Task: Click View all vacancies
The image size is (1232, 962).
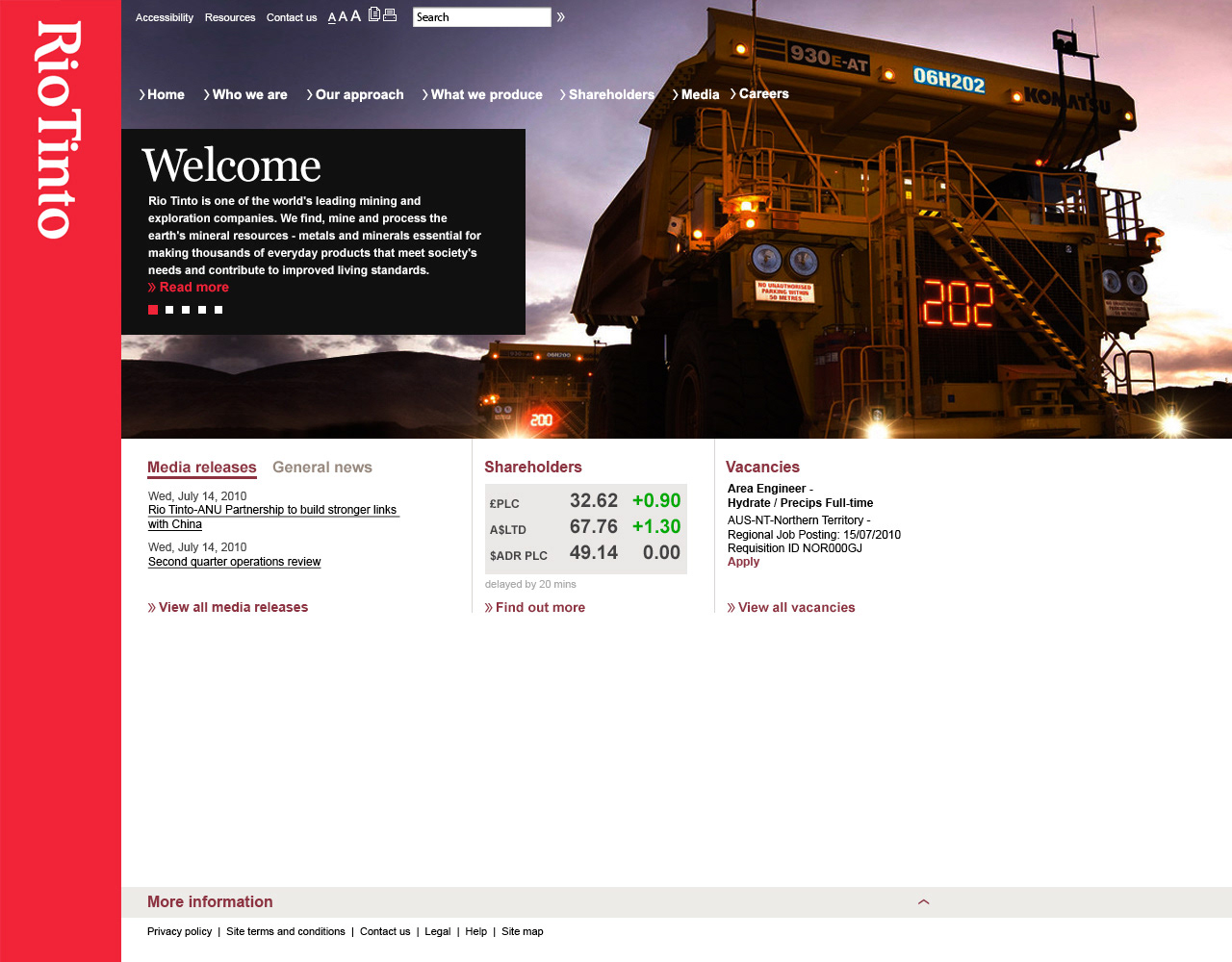Action: click(x=791, y=607)
